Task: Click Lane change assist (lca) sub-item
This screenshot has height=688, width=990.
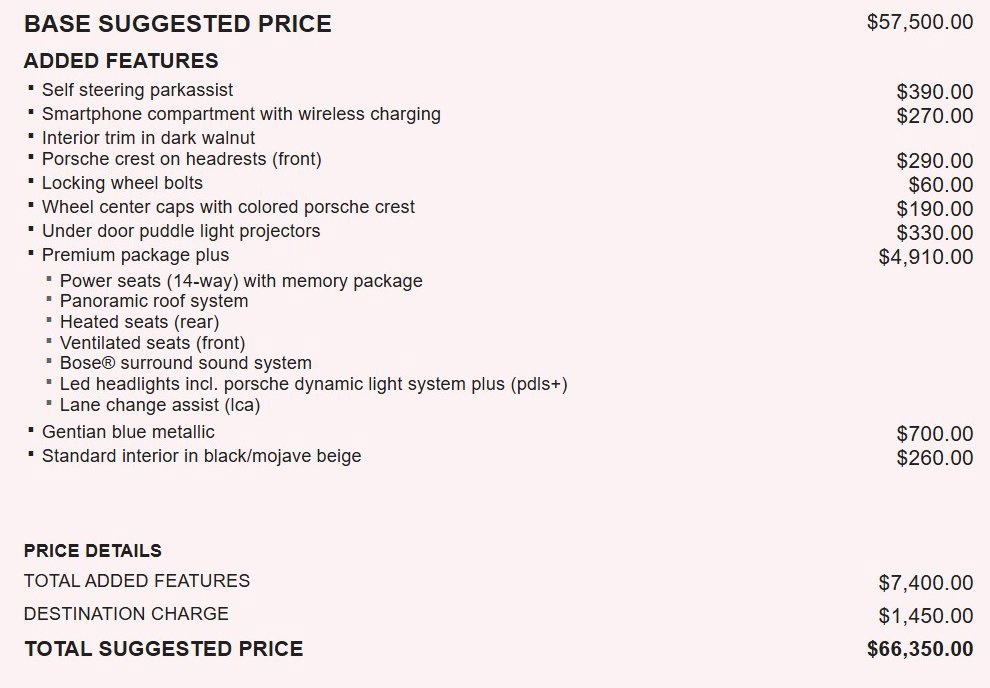Action: 160,405
